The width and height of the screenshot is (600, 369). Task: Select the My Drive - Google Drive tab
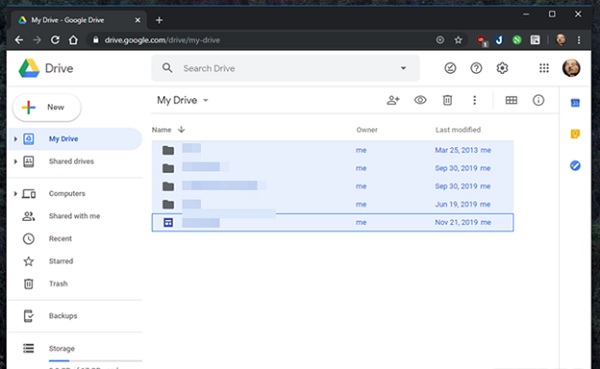[78, 20]
